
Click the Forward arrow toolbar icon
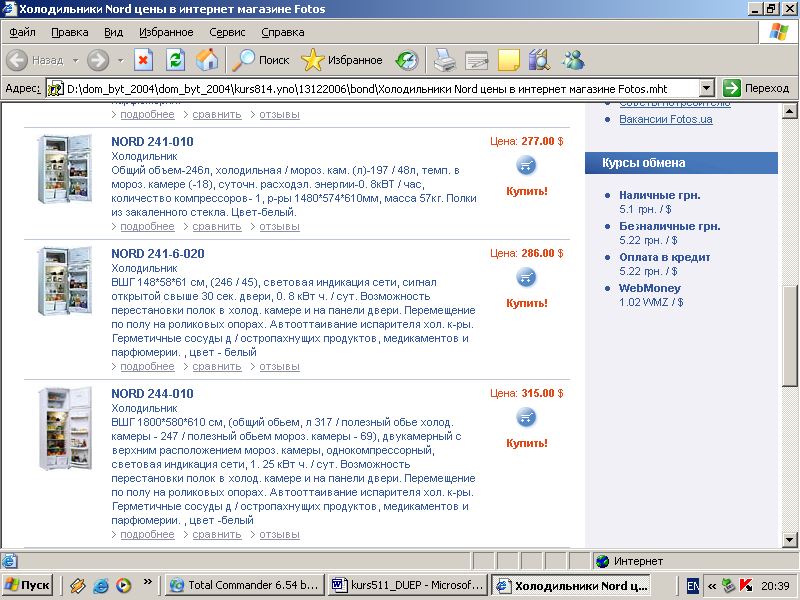[x=98, y=60]
